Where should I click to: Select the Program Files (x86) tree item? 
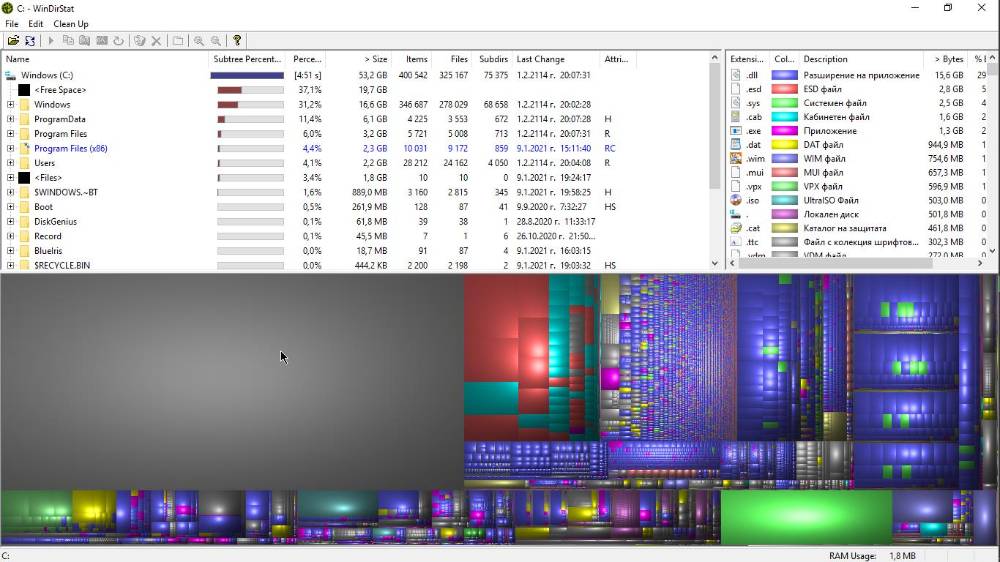(71, 149)
